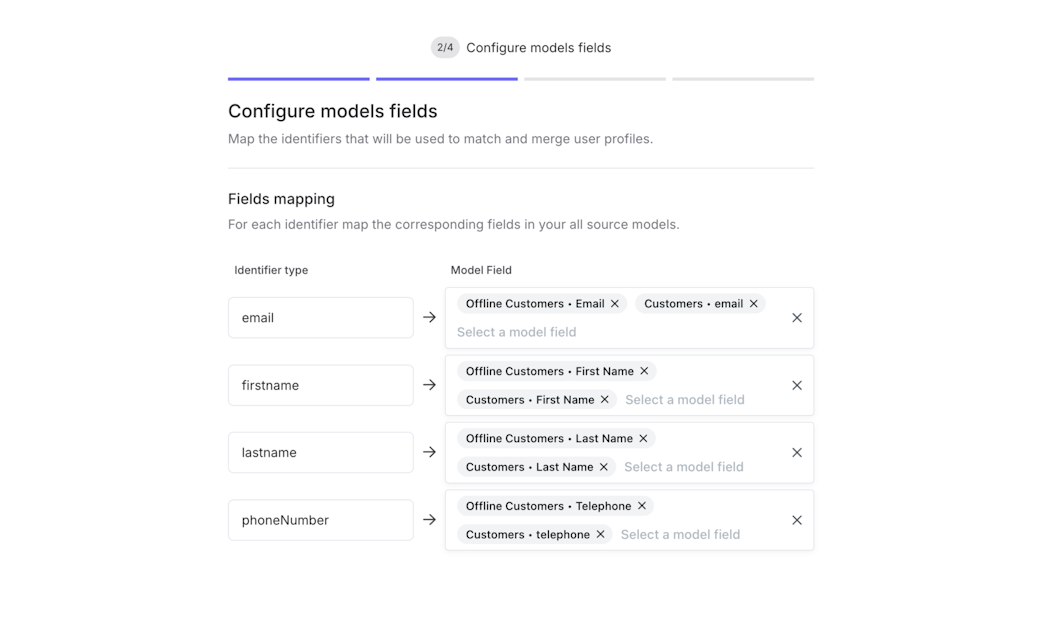Remove the Offline Customers Email tag
1042x628 pixels.
615,304
